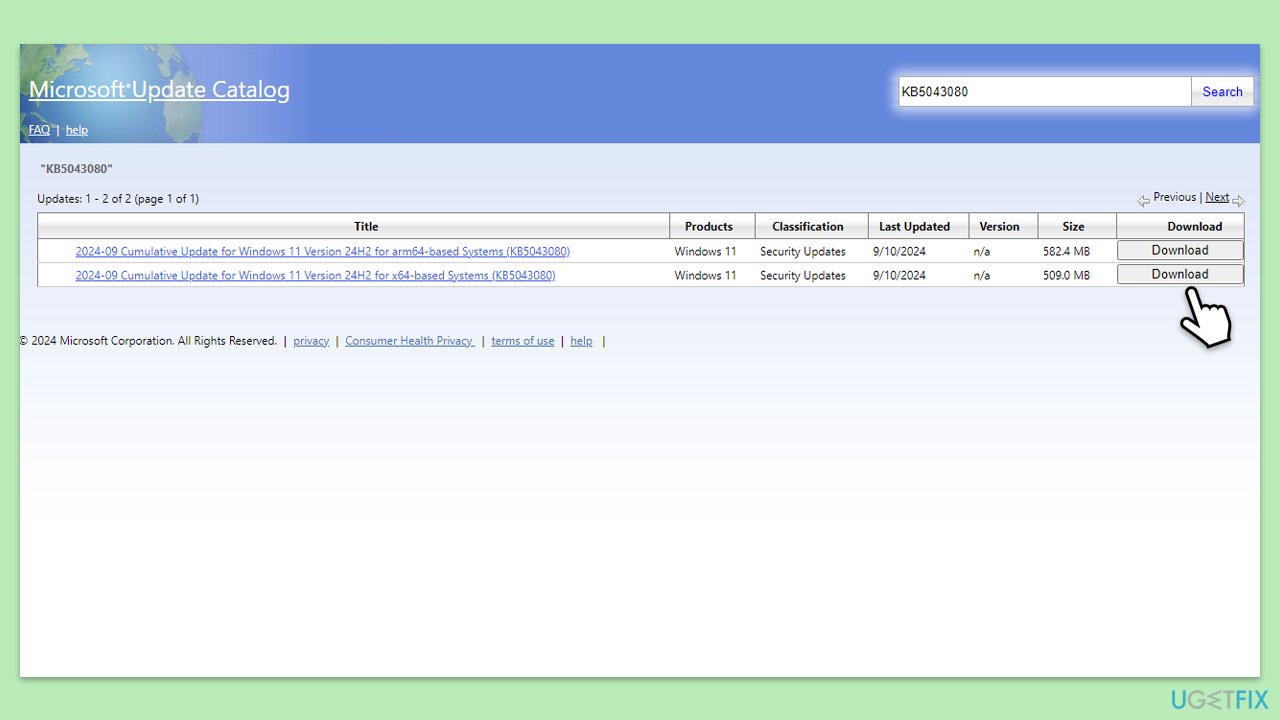Download the x64 cumulative update
This screenshot has width=1280, height=720.
[1180, 274]
